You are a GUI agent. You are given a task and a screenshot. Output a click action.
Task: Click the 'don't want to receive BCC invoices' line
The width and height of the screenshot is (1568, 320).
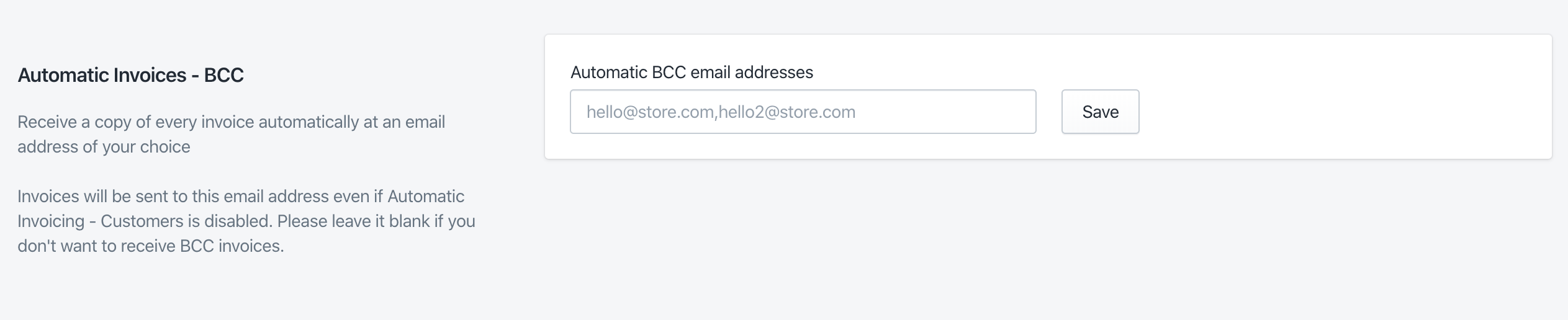[x=150, y=246]
